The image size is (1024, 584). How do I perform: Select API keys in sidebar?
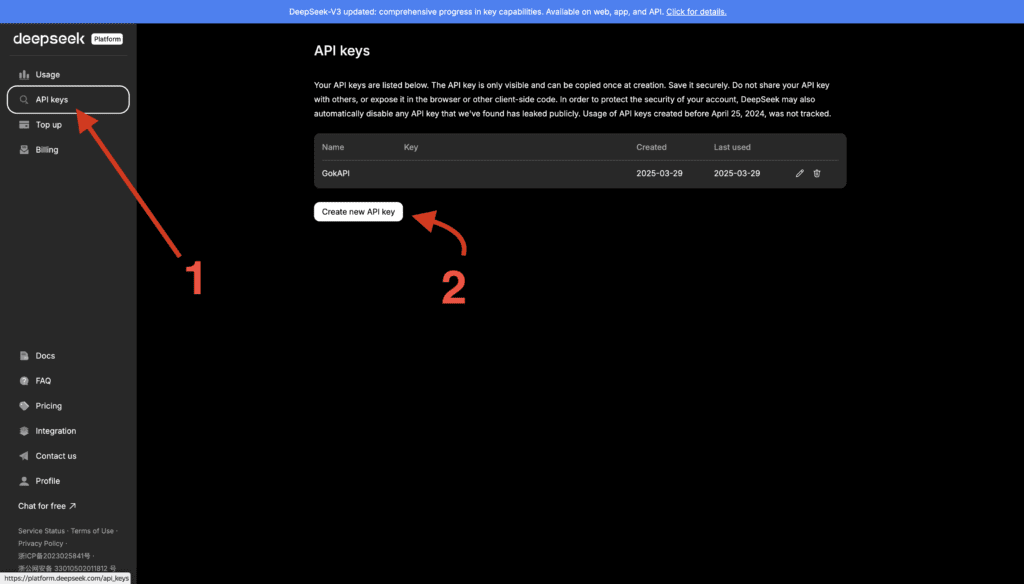click(x=68, y=99)
